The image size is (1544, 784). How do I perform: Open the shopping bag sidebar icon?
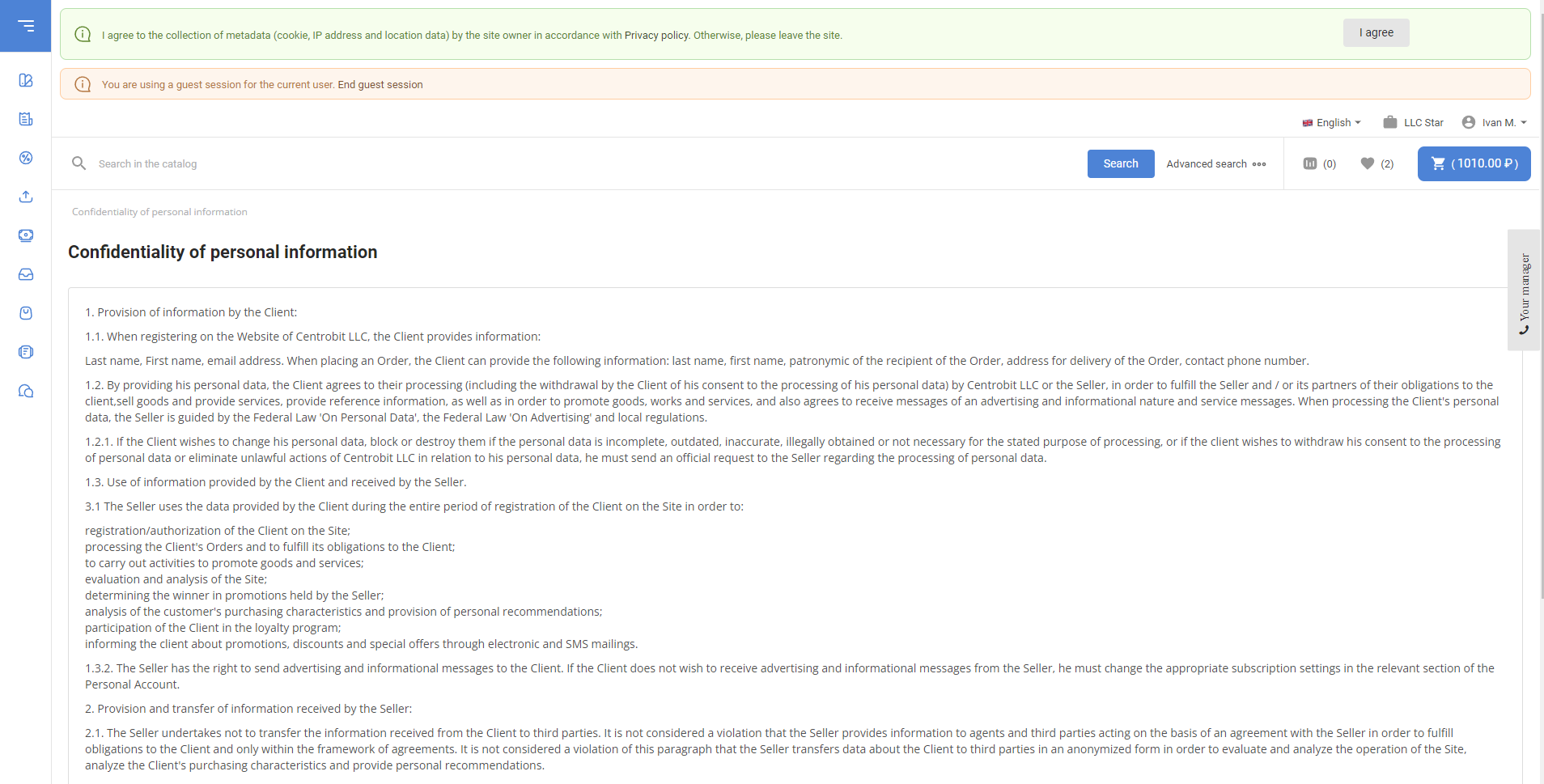[x=26, y=313]
